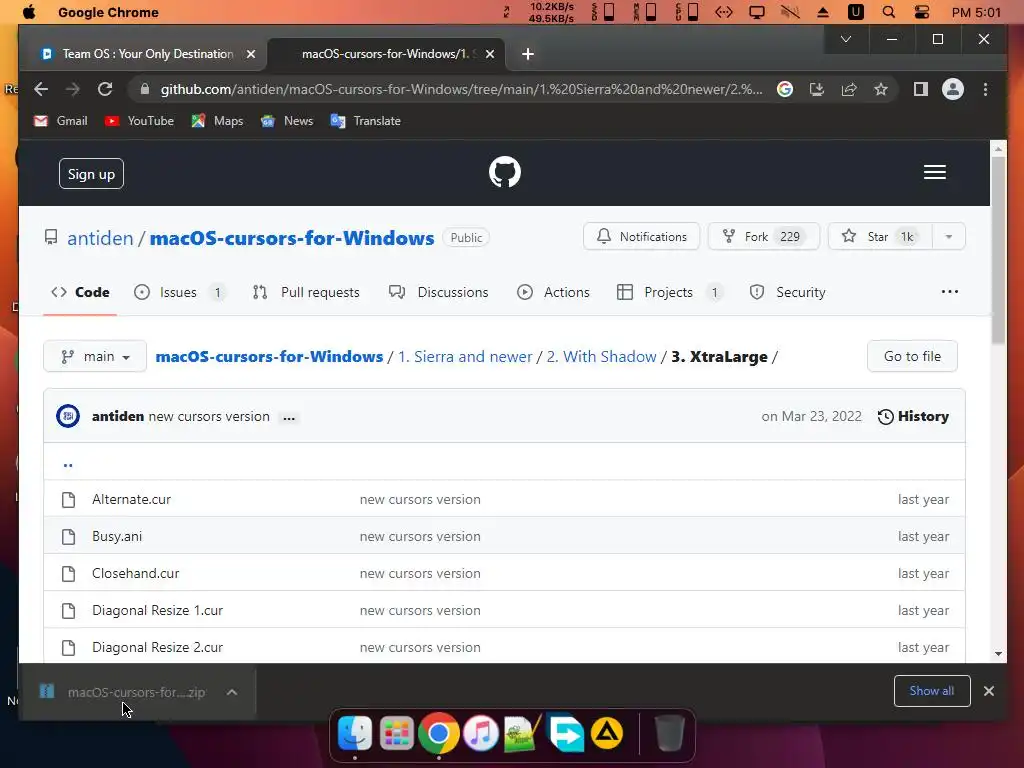
Task: Star the repository
Action: click(880, 236)
